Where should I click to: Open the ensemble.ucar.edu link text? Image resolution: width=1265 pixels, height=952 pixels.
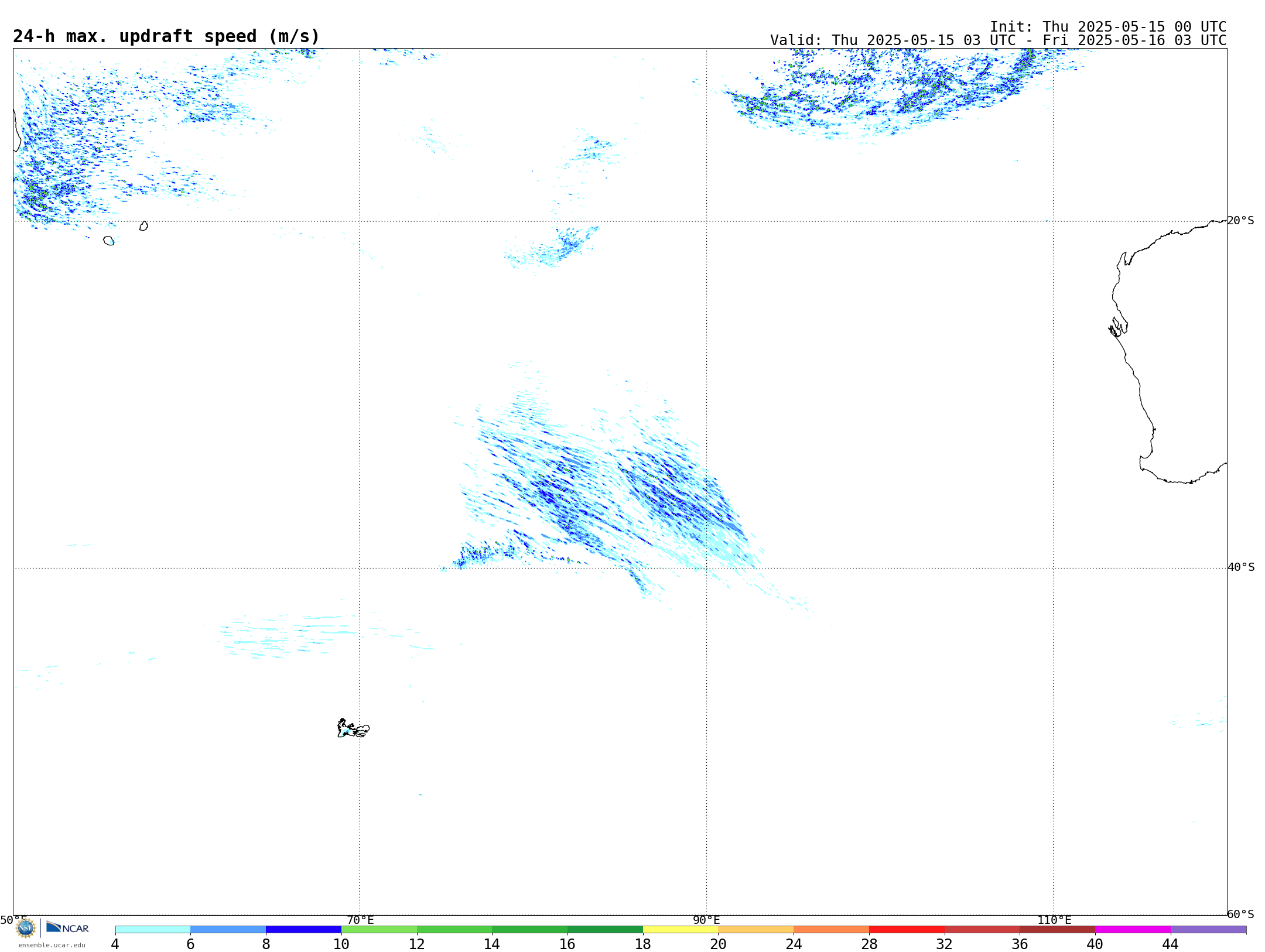(x=52, y=945)
